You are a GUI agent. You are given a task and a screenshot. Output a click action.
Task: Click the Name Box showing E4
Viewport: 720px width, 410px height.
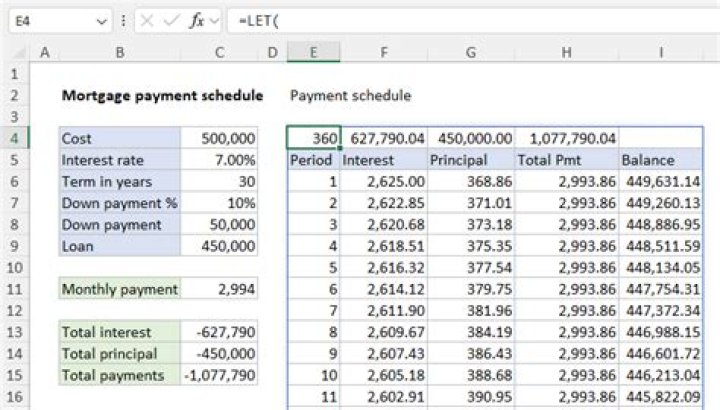60,21
